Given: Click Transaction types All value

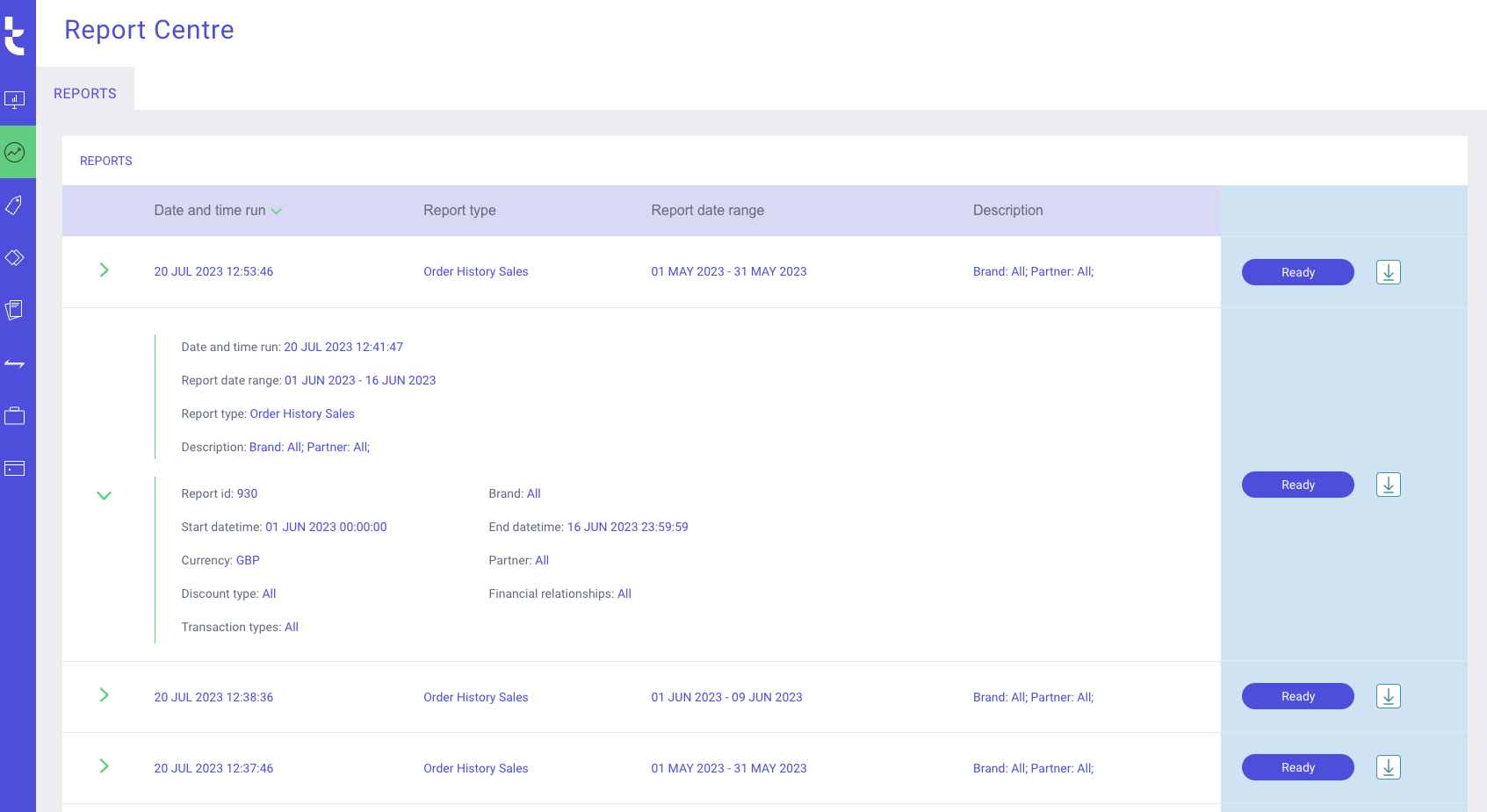Looking at the screenshot, I should coord(292,628).
